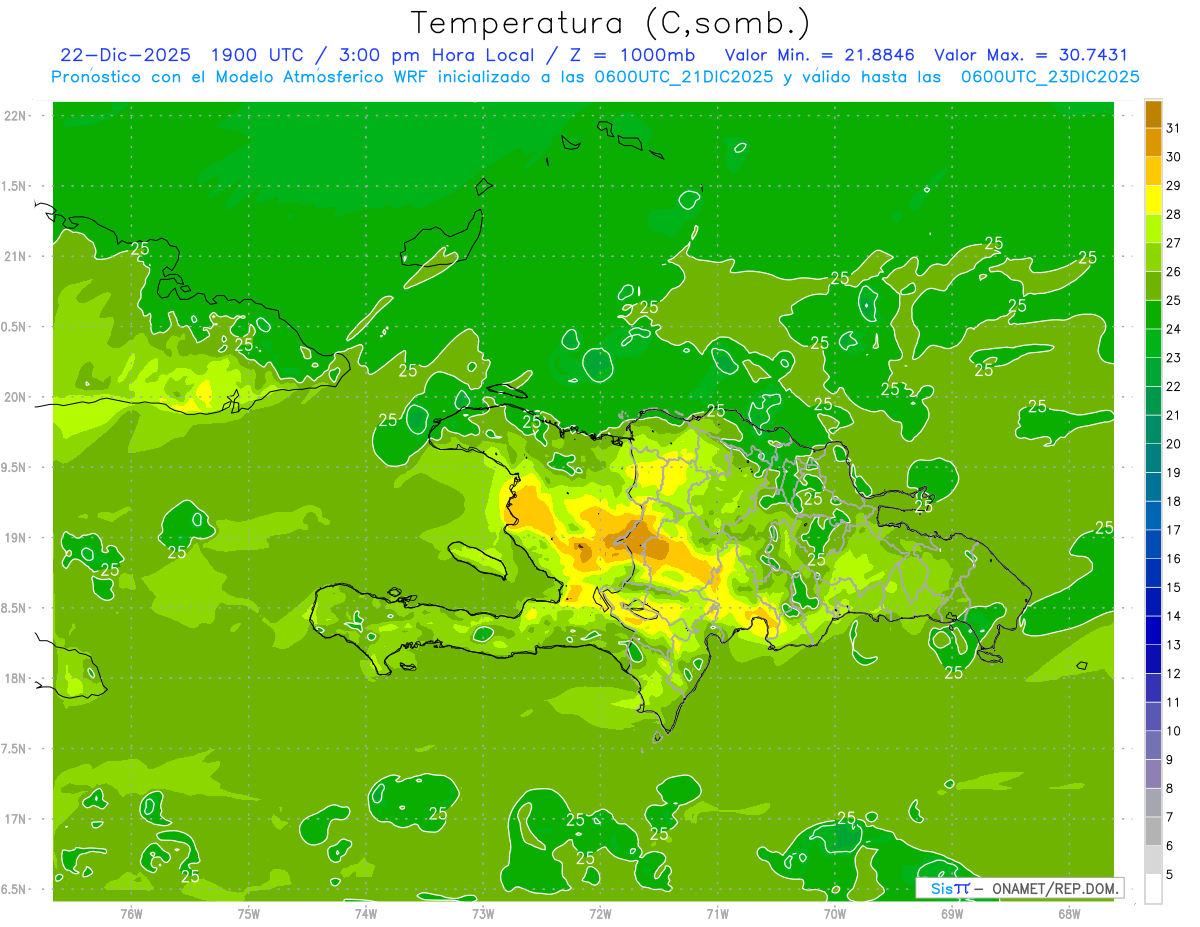The width and height of the screenshot is (1200, 927).
Task: Click the legend value "20"
Action: point(1174,444)
